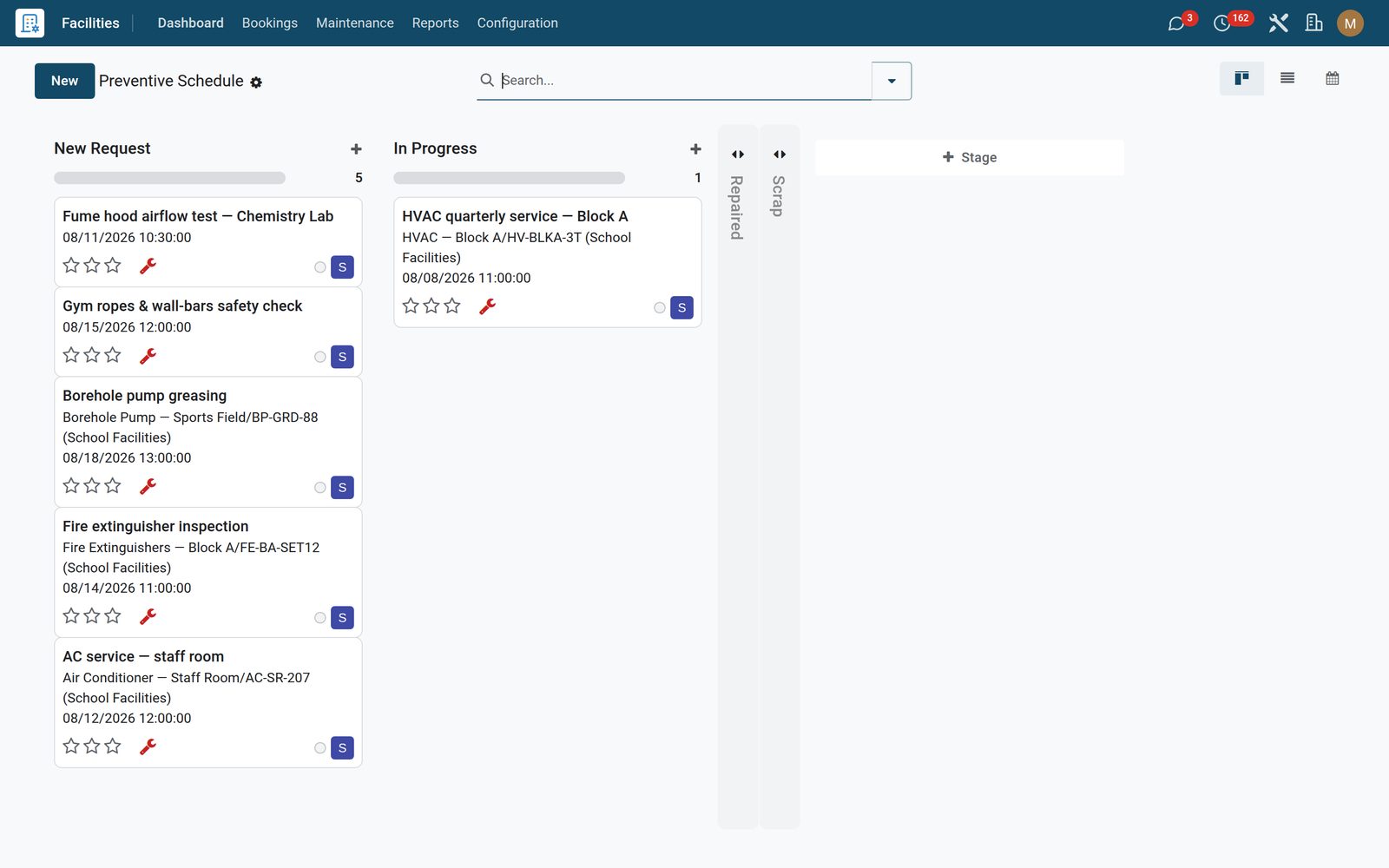
Task: Click the wrench-and-screwdriver tools icon
Action: point(1278,23)
